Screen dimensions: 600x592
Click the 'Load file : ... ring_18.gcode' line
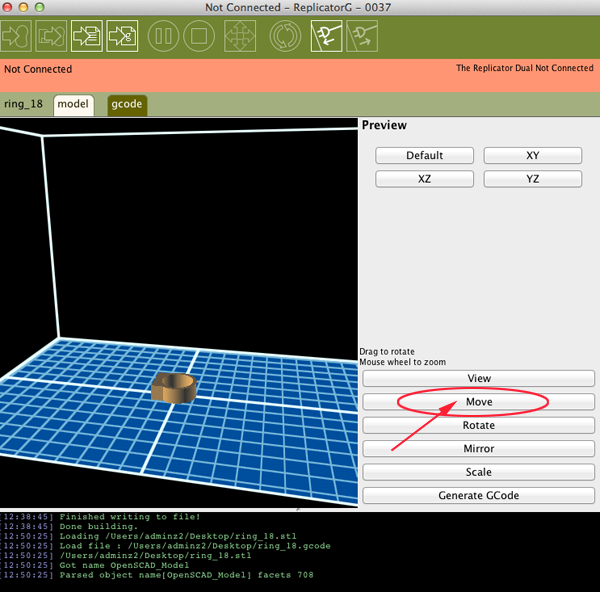tap(195, 546)
